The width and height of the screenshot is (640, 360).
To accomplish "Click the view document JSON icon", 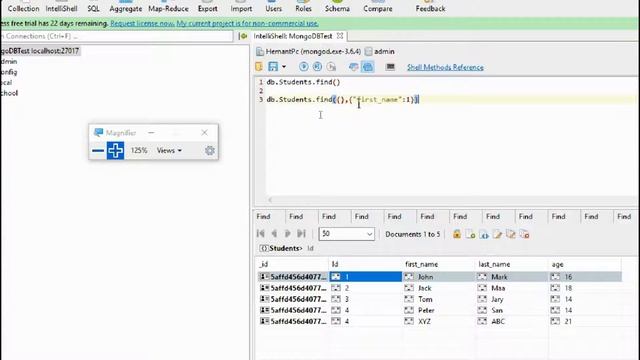I will [x=484, y=234].
